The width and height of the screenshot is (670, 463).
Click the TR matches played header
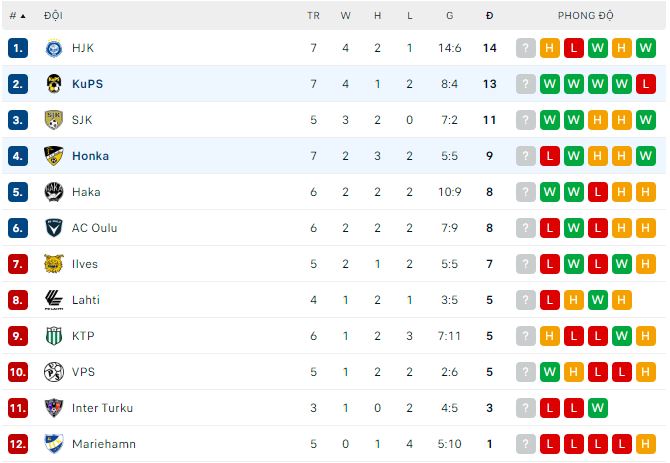[x=313, y=16]
